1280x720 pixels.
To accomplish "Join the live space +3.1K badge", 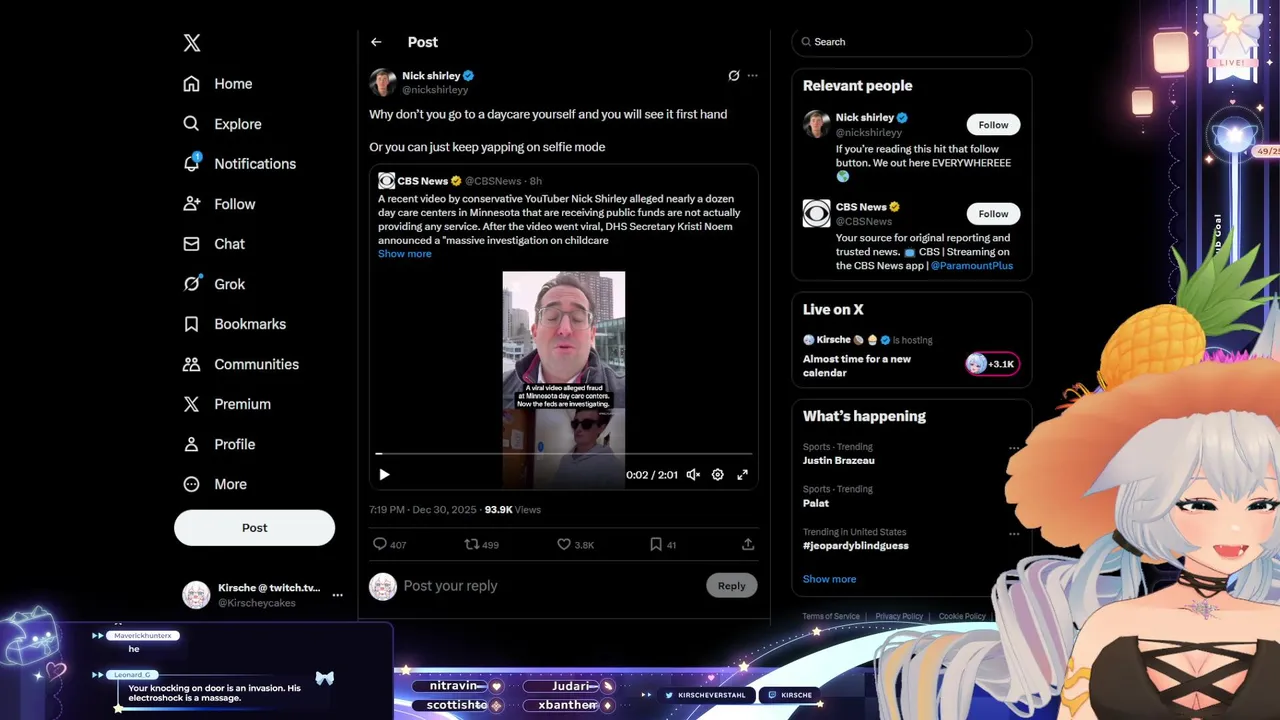I will (x=992, y=364).
